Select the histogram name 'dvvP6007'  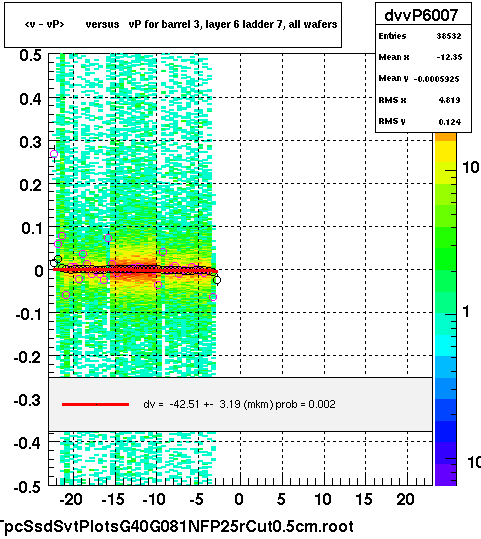(x=421, y=15)
